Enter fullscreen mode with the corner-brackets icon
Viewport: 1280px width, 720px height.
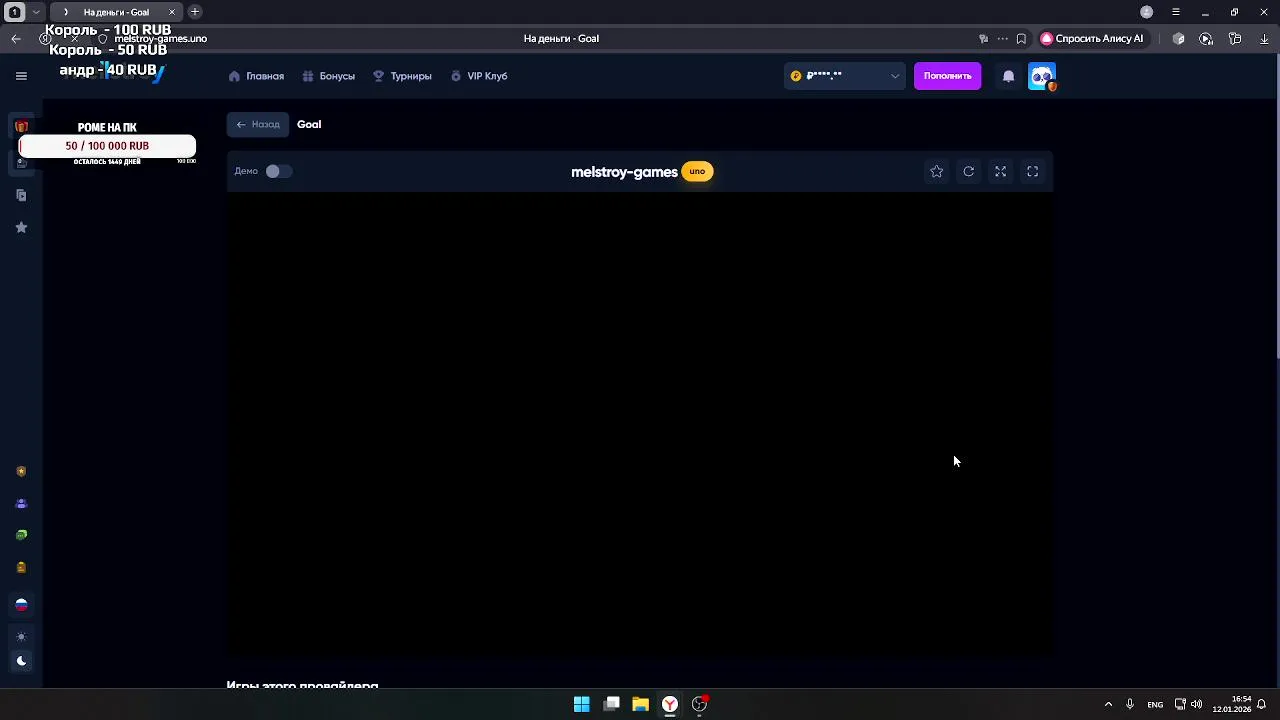1033,172
